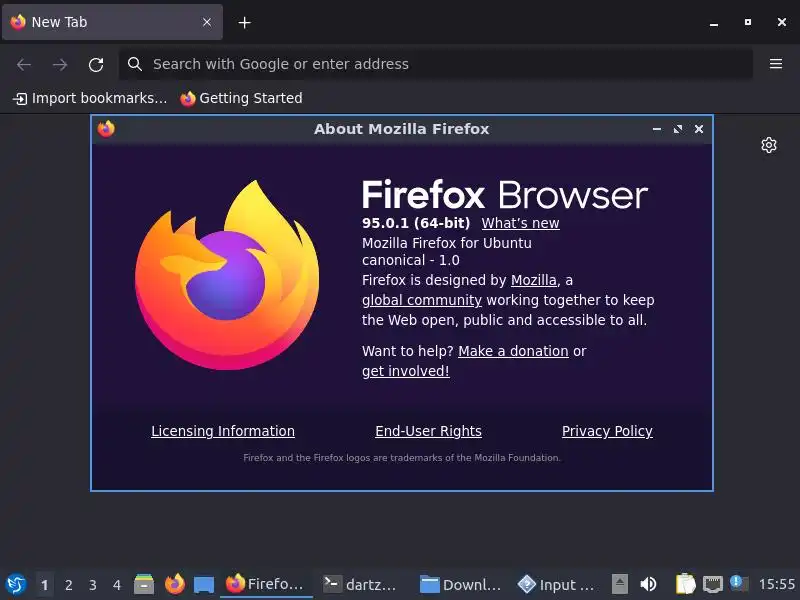Viewport: 800px width, 600px height.
Task: Activate the Downloads folder taskbar item
Action: pos(461,584)
